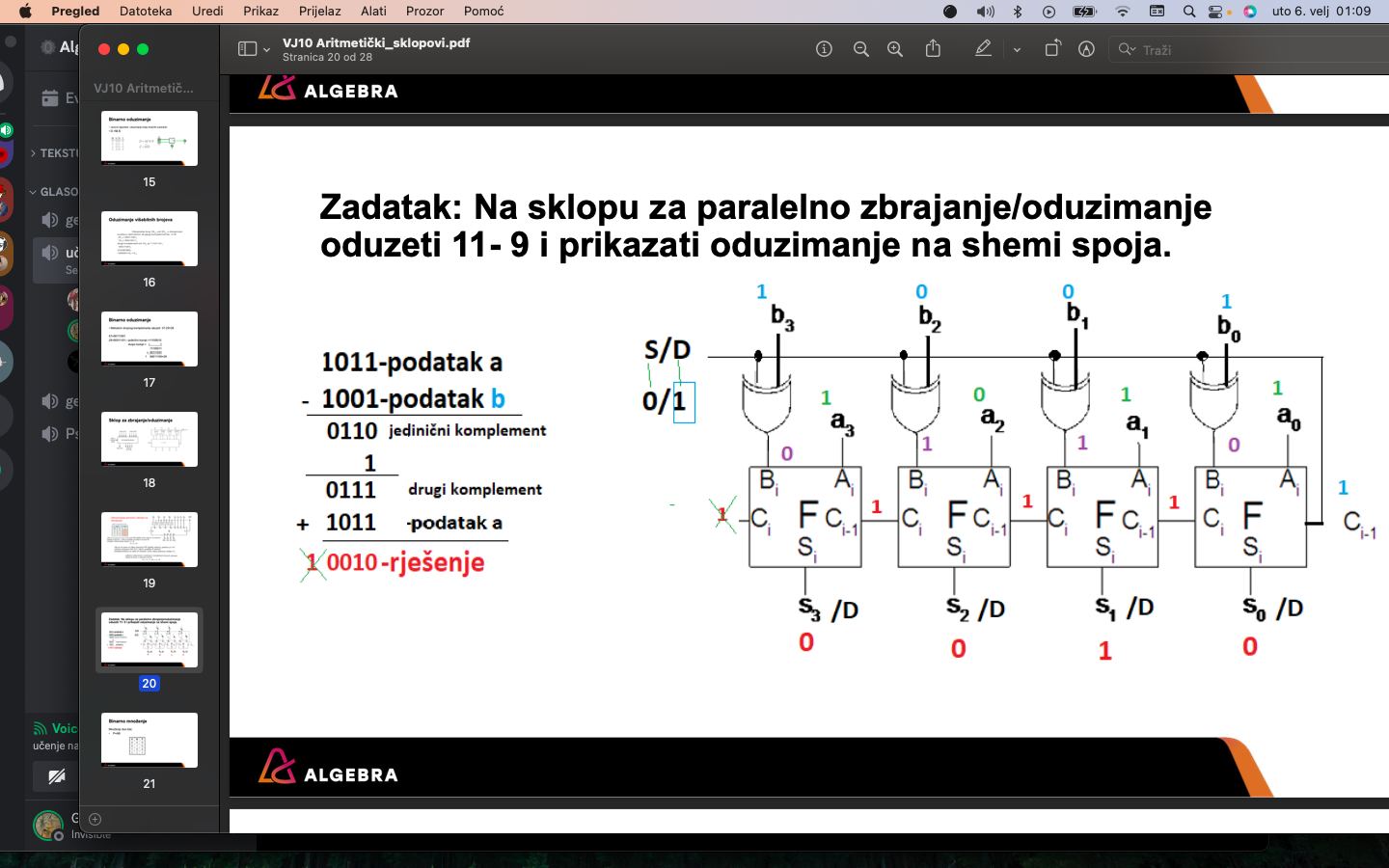The width and height of the screenshot is (1389, 868).
Task: Collapse the GLASO voice category in Discord
Action: tap(54, 192)
